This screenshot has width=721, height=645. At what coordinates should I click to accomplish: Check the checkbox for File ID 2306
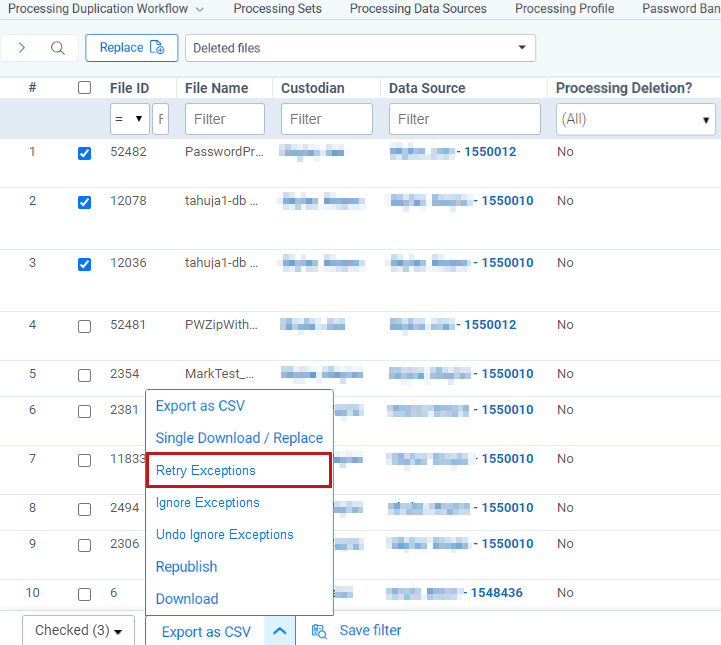click(85, 545)
